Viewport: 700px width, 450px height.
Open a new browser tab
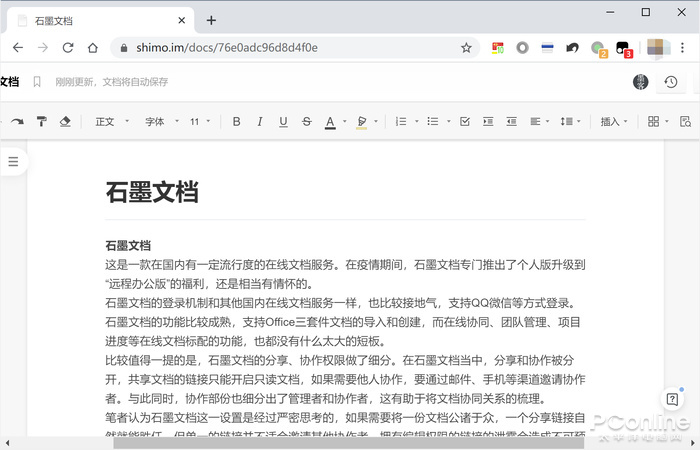click(x=211, y=20)
